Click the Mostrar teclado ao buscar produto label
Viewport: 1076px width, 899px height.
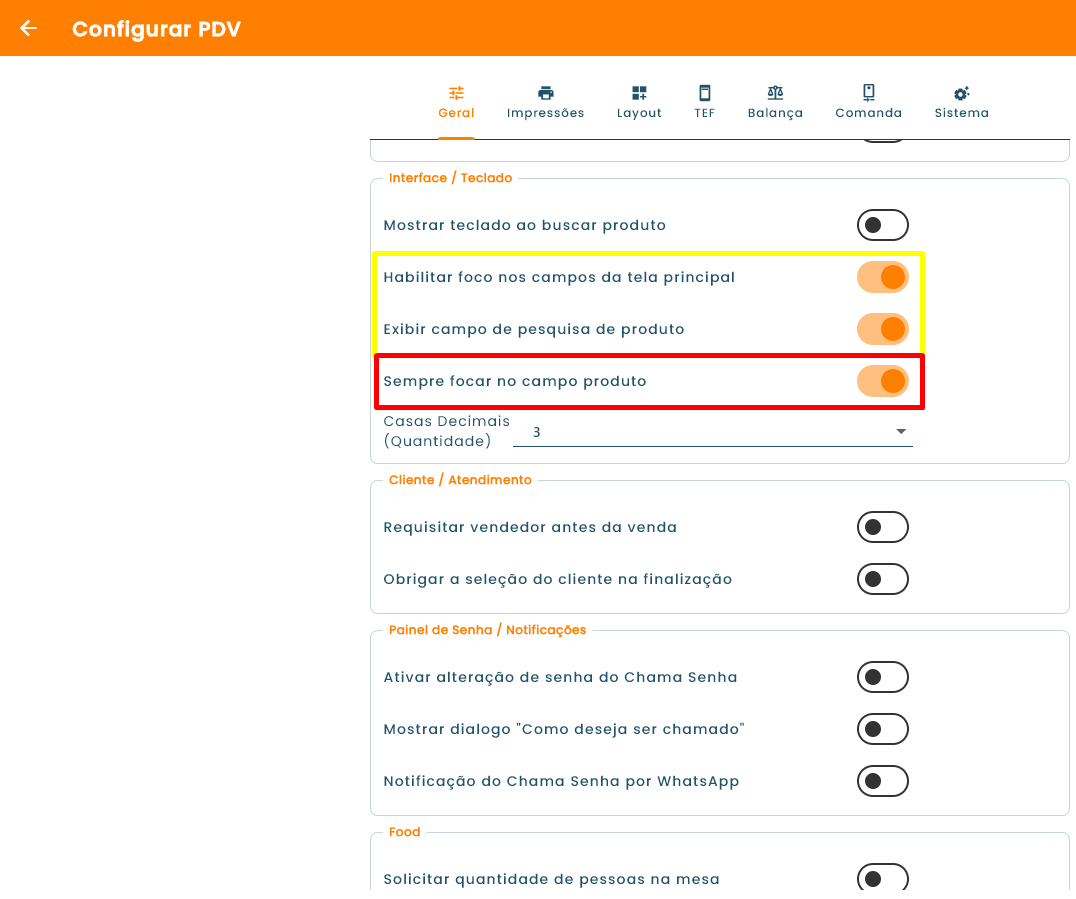click(x=524, y=225)
